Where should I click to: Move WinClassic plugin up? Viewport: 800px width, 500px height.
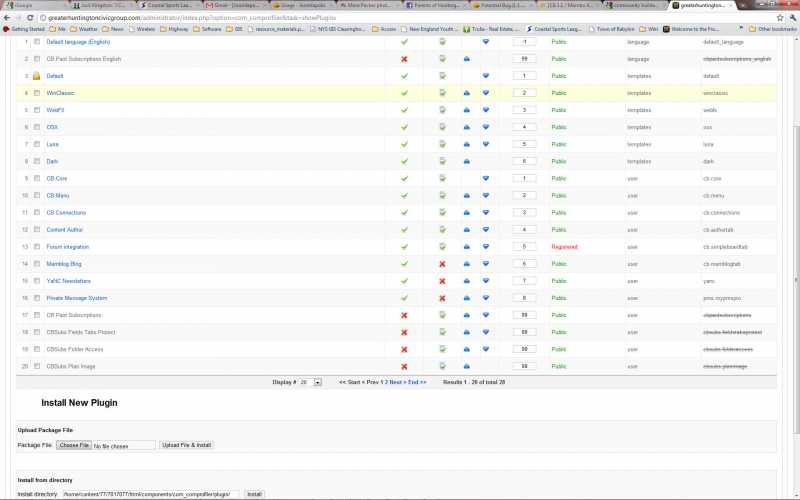coord(466,93)
